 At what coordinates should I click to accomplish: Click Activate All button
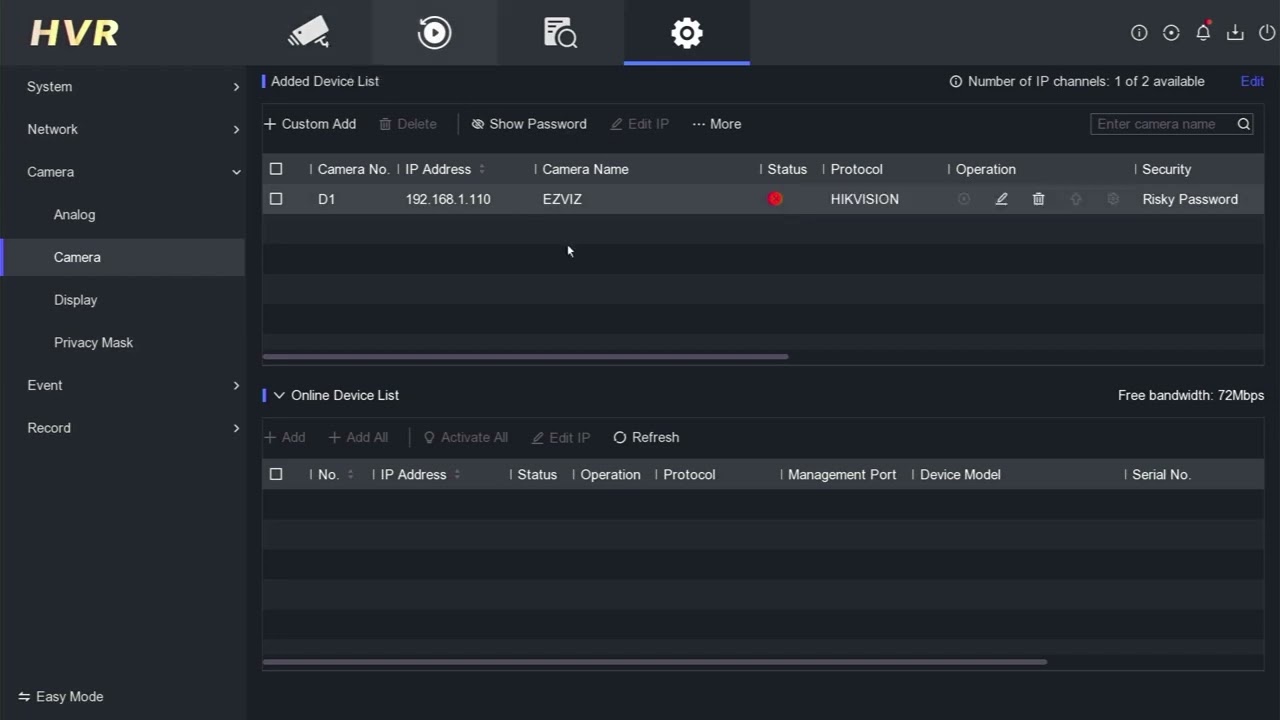(465, 437)
